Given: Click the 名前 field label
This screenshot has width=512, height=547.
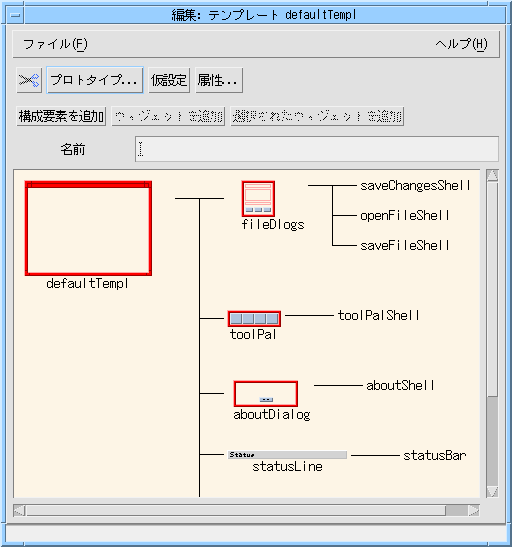Looking at the screenshot, I should [x=73, y=149].
